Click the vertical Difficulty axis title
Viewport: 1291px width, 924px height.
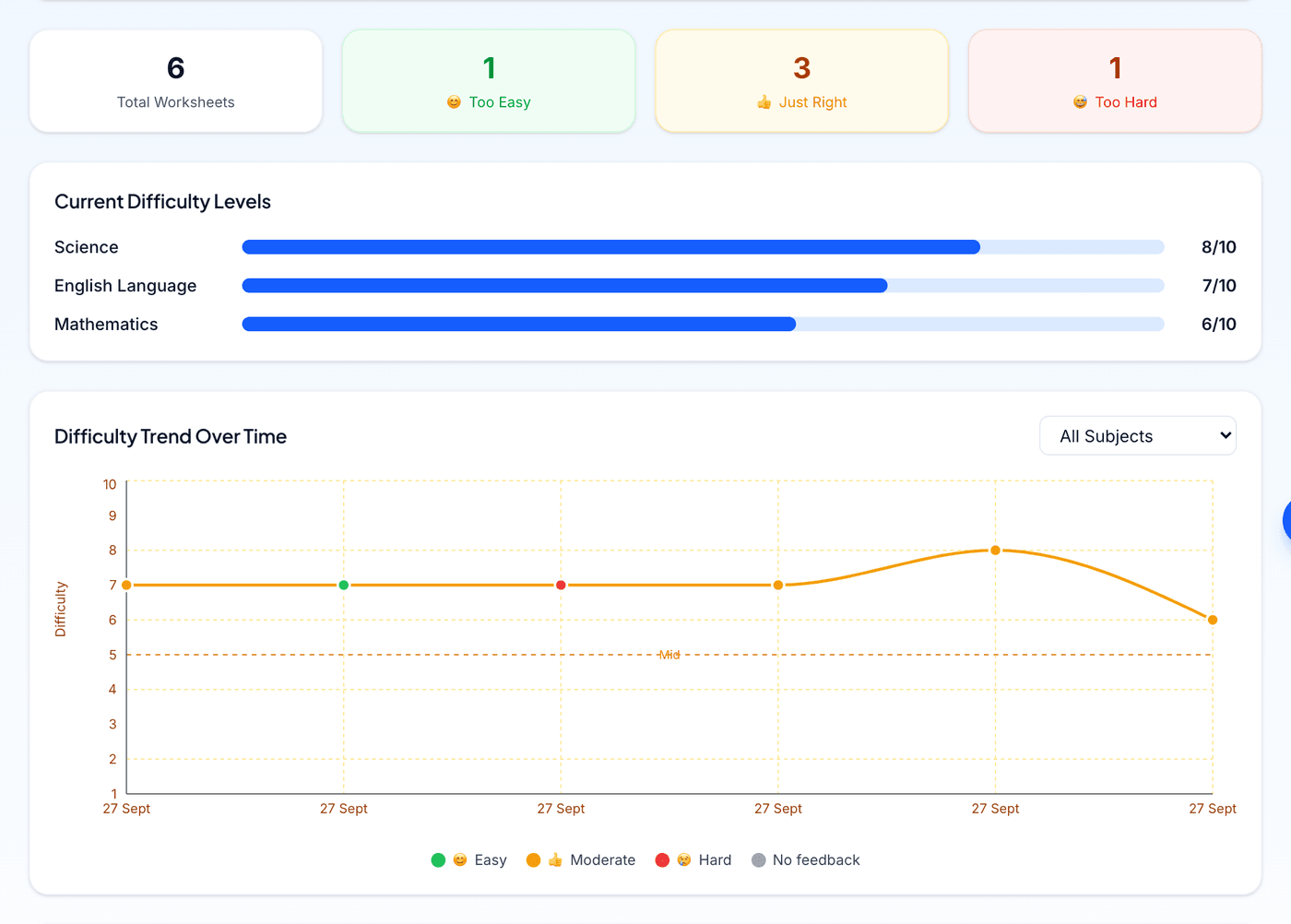click(x=61, y=610)
